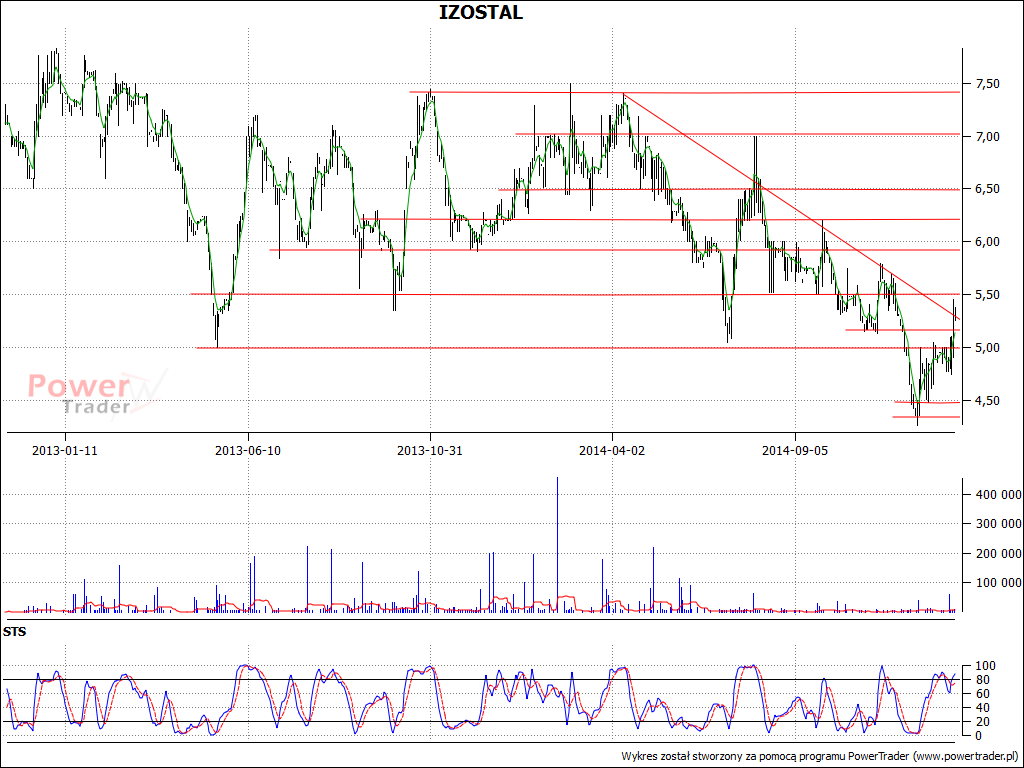Select the 6,50 price axis label
1024x768 pixels.
[x=987, y=189]
